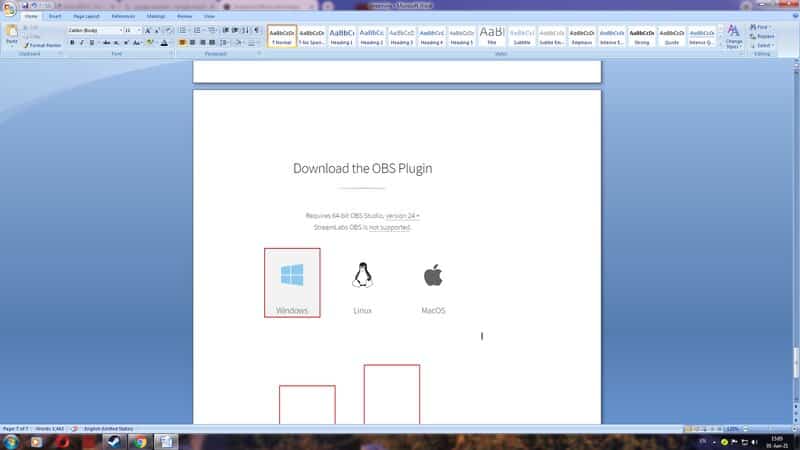The width and height of the screenshot is (800, 450).
Task: Click Clear Formatting icon
Action: tap(169, 30)
